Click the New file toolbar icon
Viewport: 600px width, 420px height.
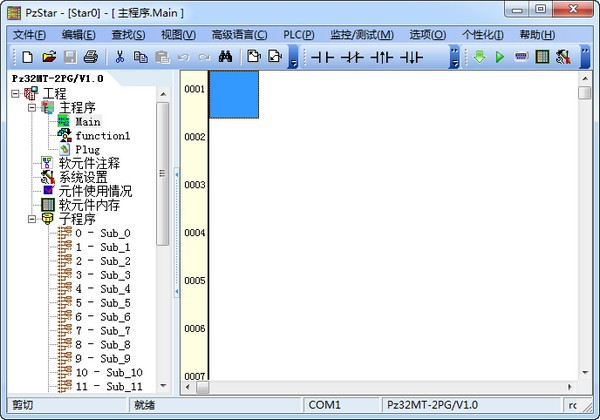27,57
